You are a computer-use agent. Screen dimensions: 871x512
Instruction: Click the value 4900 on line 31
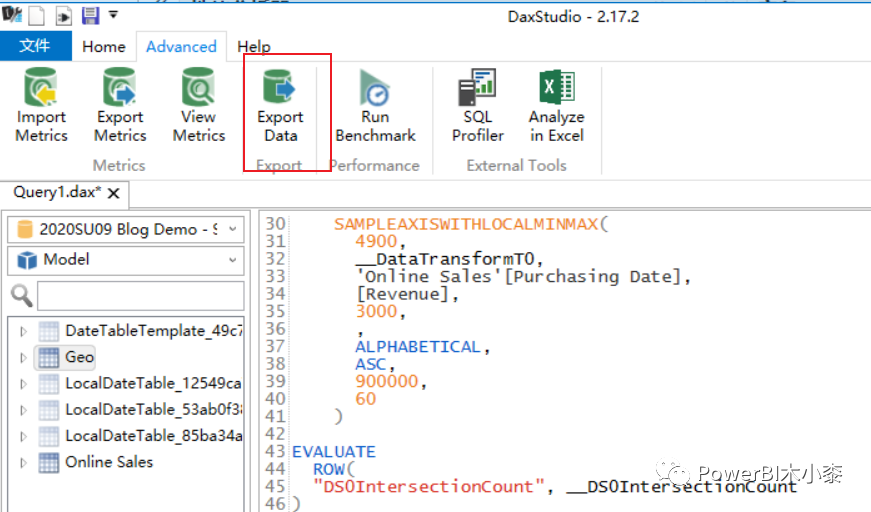(x=376, y=242)
